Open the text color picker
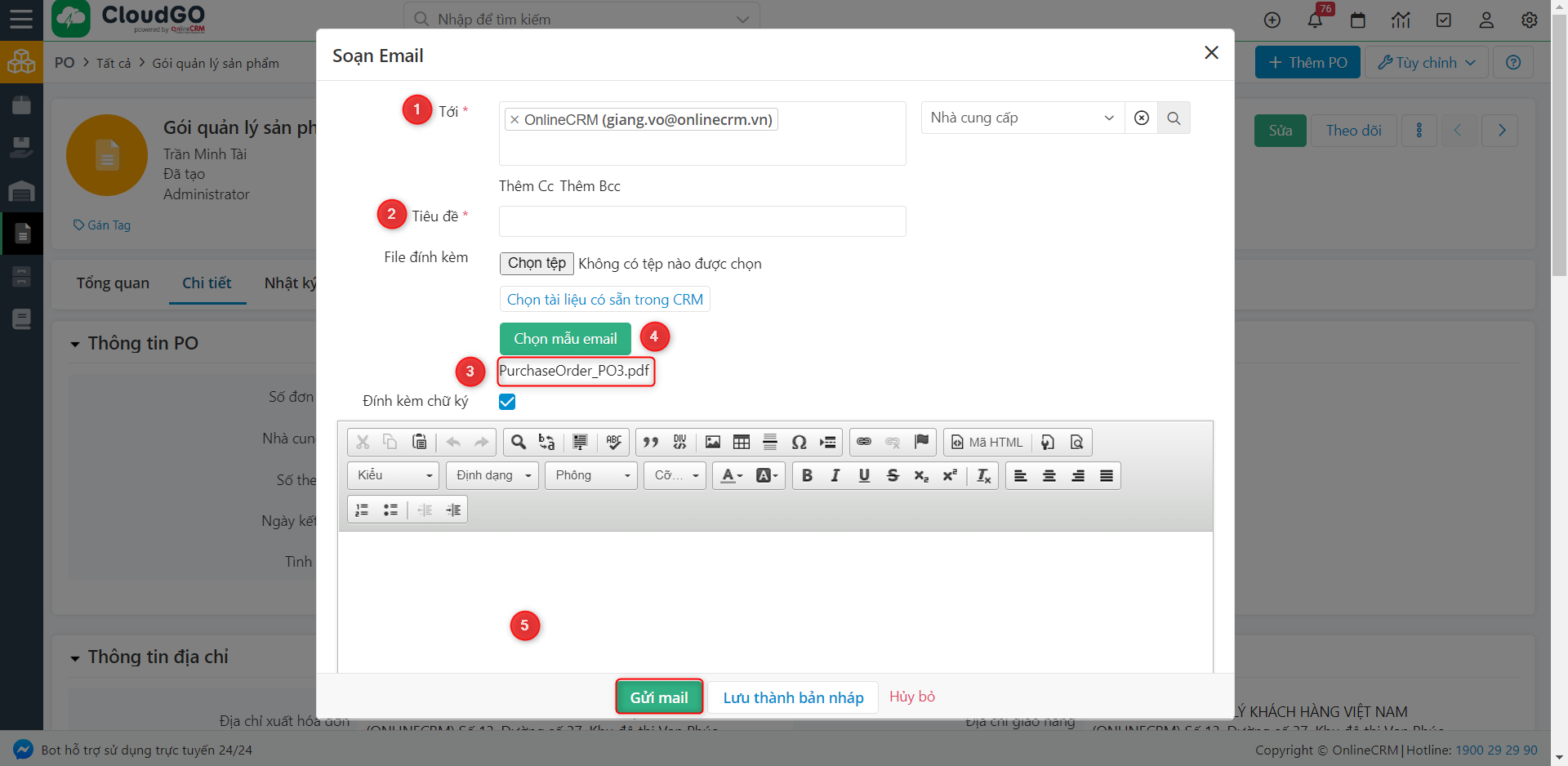The width and height of the screenshot is (1568, 766). [x=732, y=475]
